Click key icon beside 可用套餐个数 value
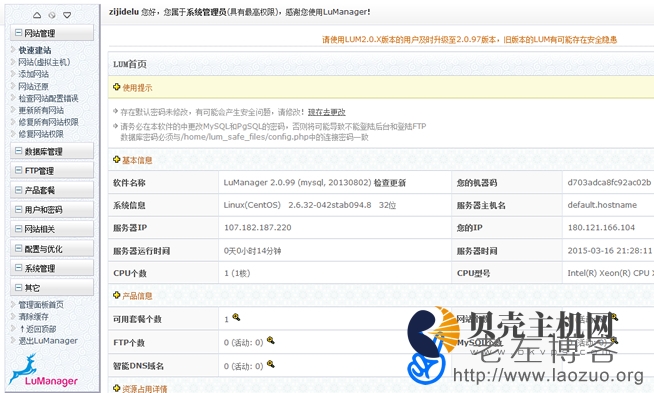 236,317
